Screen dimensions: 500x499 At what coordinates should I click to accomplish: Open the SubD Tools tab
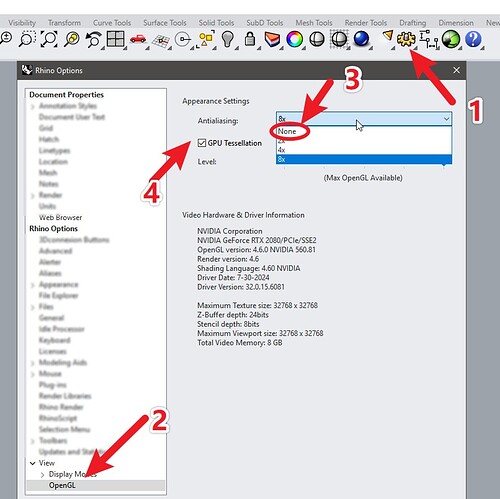264,23
